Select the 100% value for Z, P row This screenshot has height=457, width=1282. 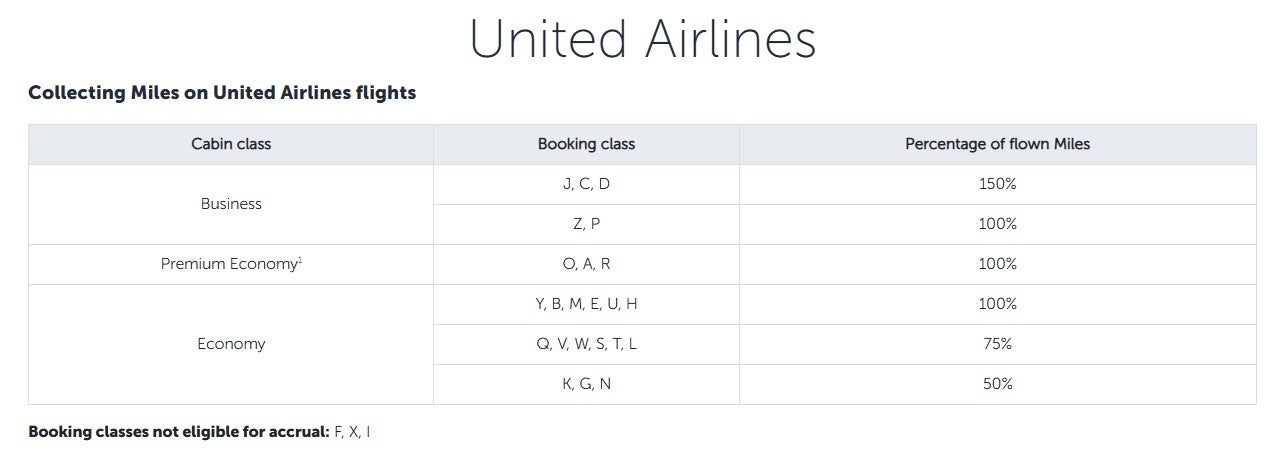click(997, 224)
